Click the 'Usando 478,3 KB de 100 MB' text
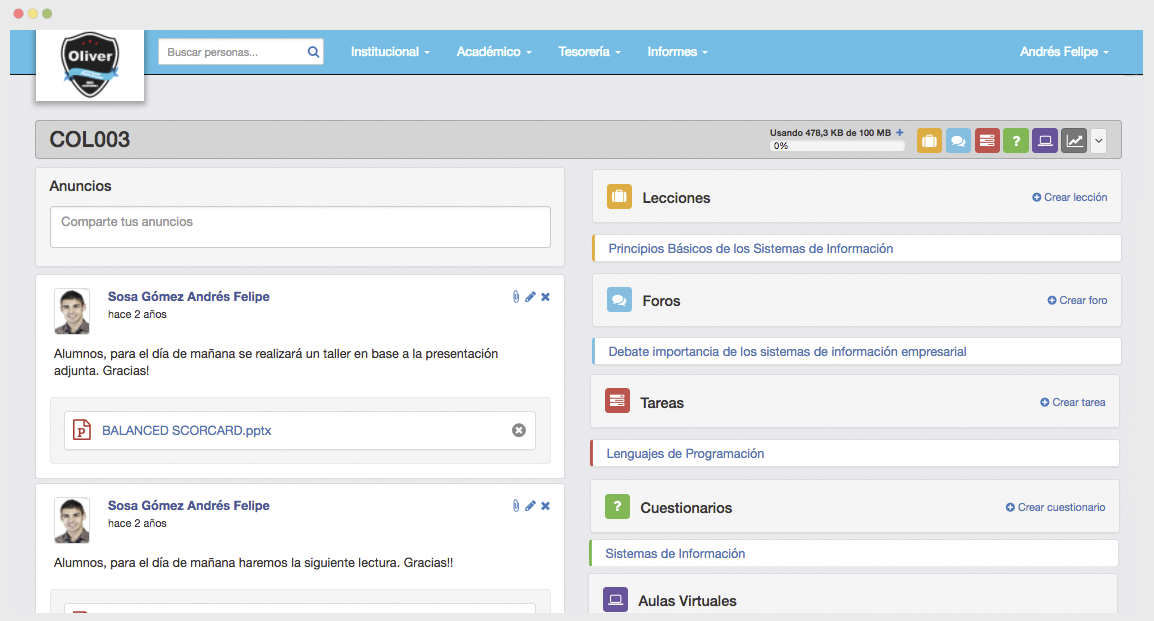1154x621 pixels. (x=830, y=132)
